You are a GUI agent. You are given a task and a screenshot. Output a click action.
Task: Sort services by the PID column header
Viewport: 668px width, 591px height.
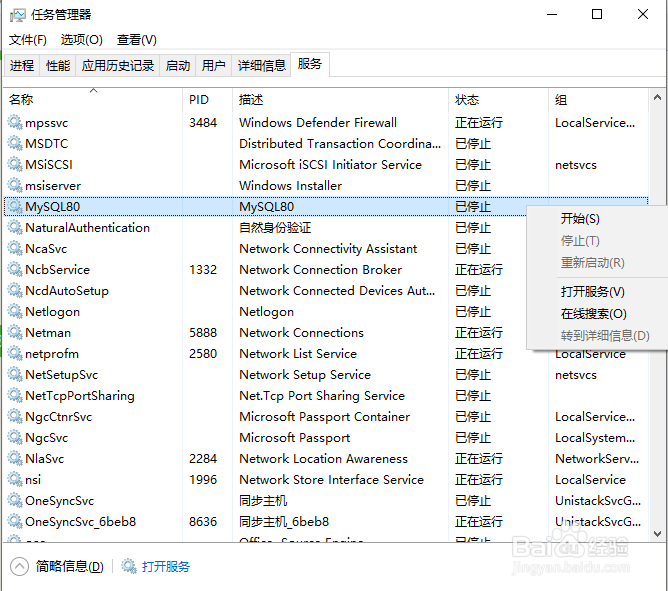tap(207, 100)
